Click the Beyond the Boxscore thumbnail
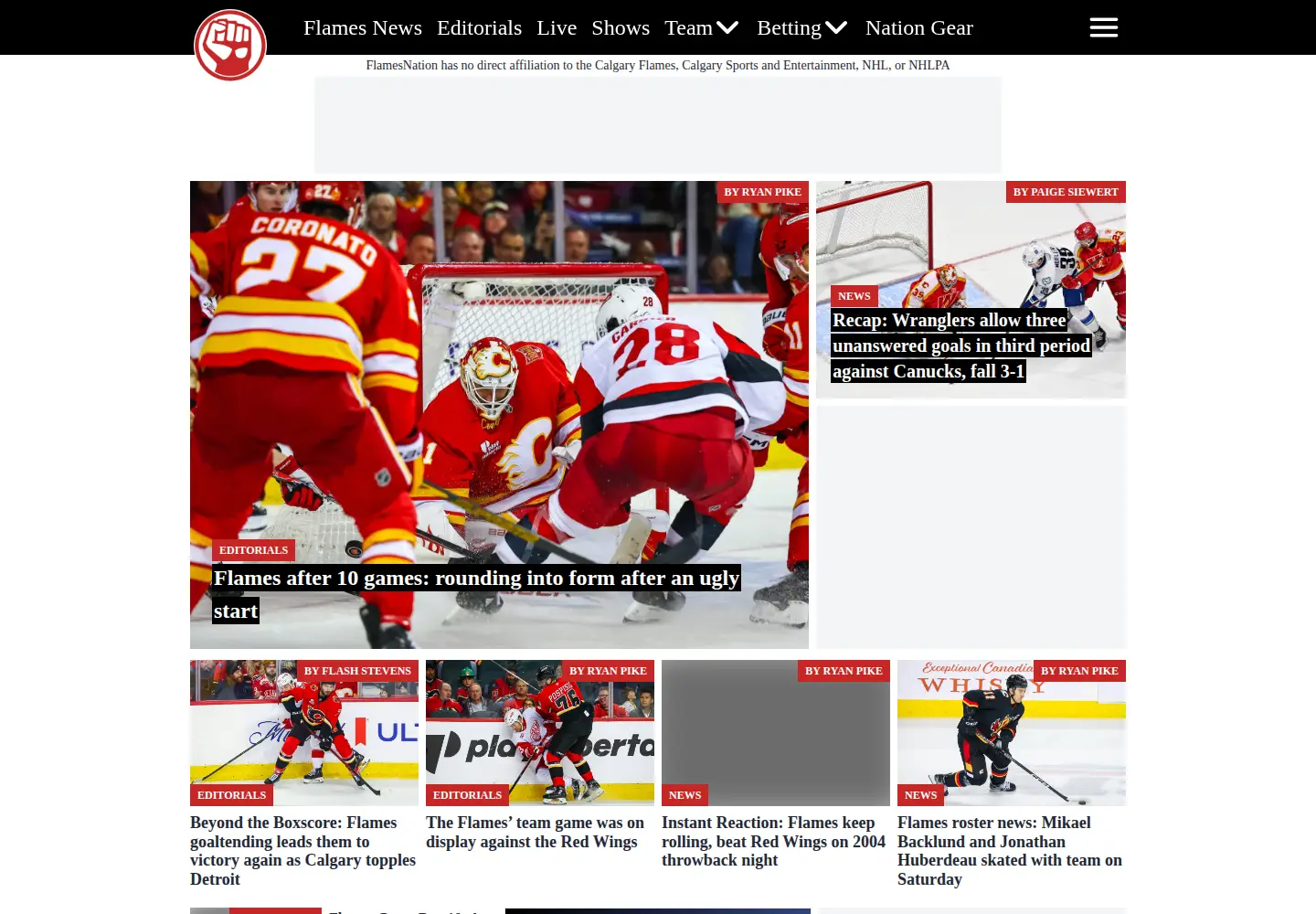 coord(304,733)
